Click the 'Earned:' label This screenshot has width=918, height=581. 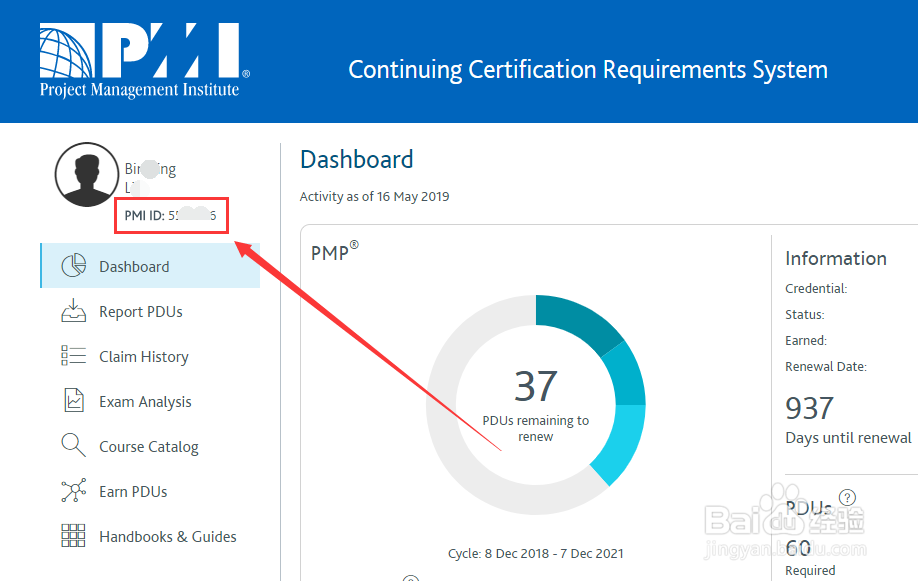tap(806, 340)
